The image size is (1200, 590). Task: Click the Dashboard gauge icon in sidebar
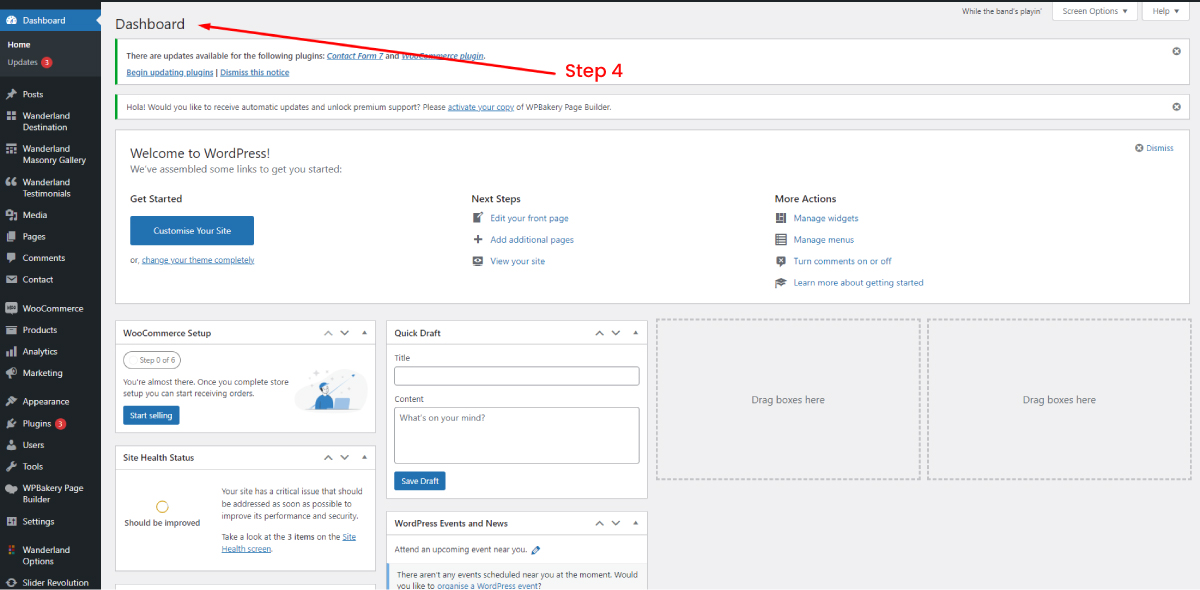pos(12,20)
